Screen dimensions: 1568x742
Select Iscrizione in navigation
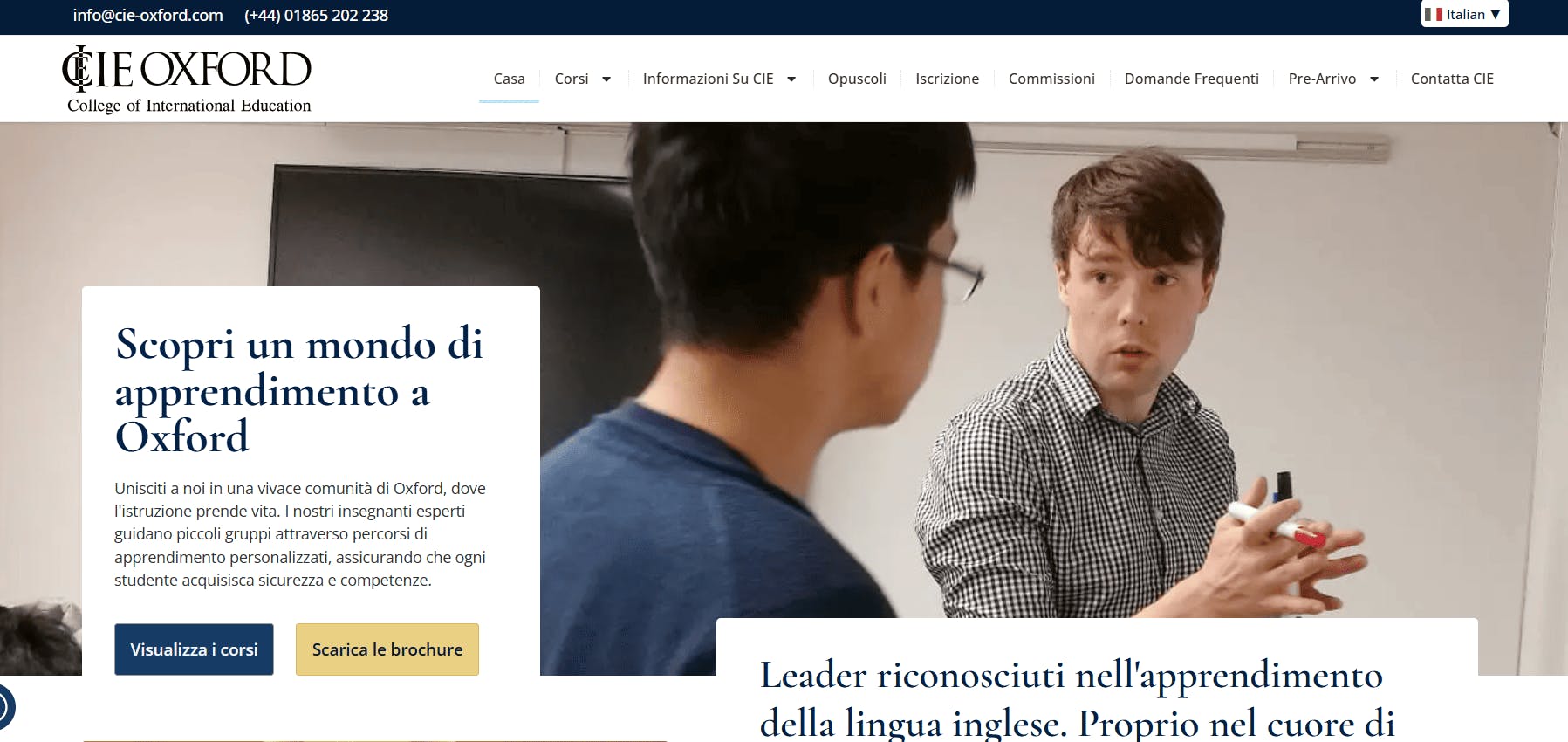(947, 79)
